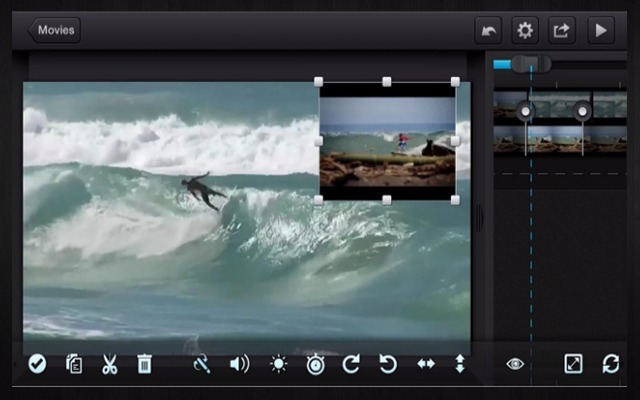Screen dimensions: 640x400
Task: Delete clip using trash icon
Action: tap(144, 364)
